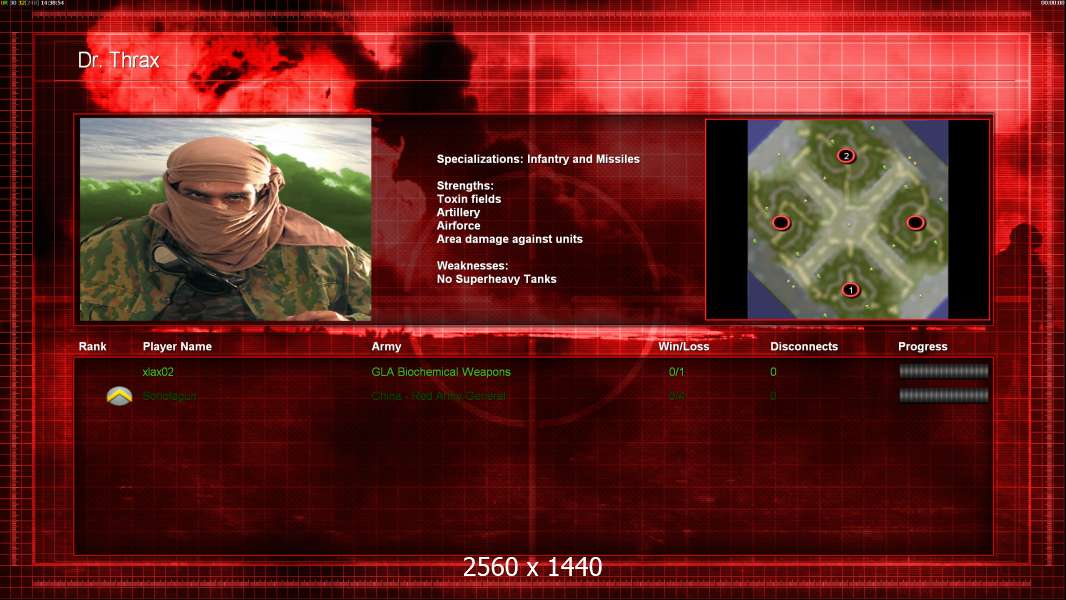Click the Dr. Thrax portrait image
1066x600 pixels.
(226, 219)
